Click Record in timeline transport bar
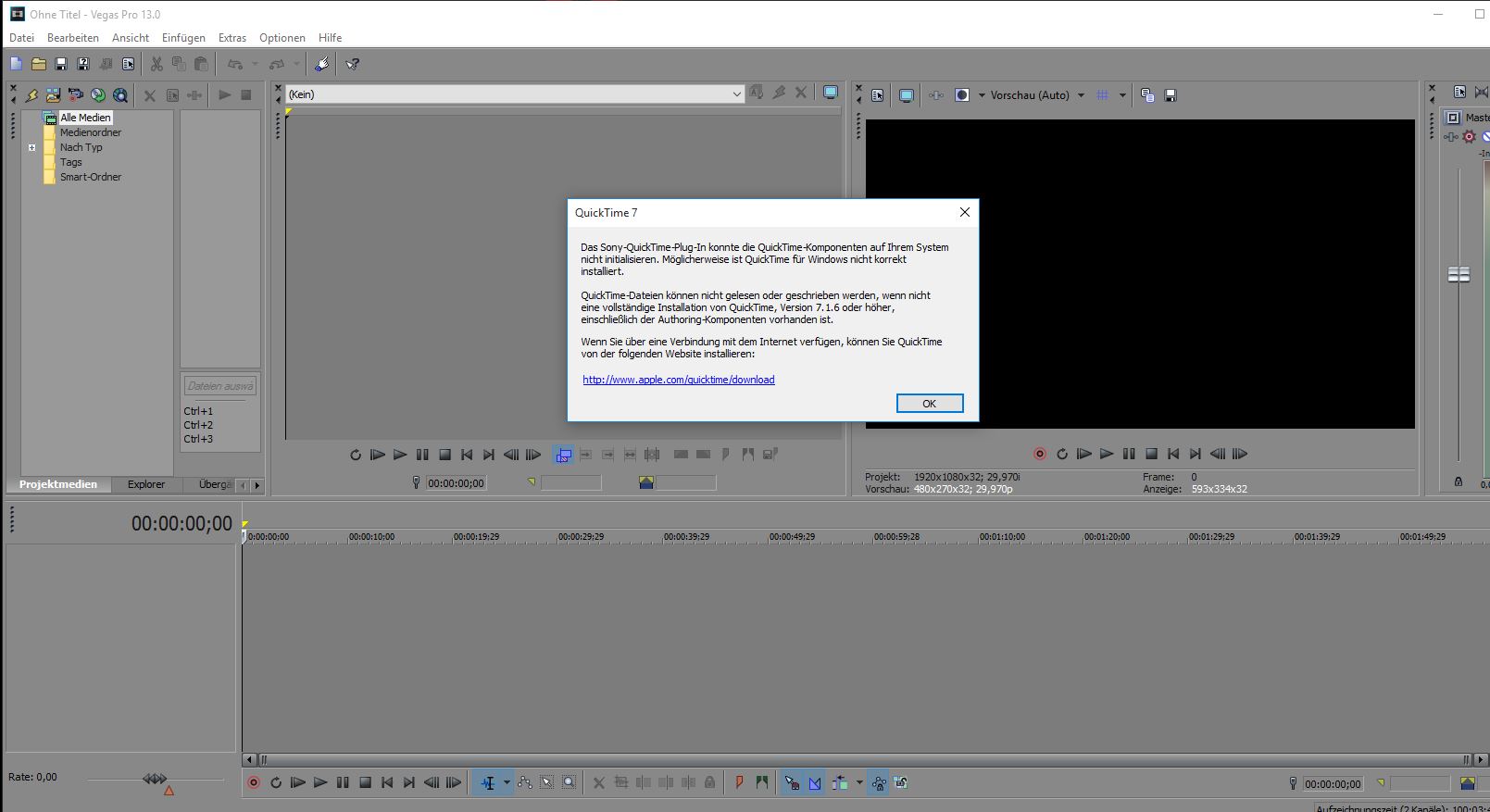Screen dimensions: 1490x812 click(x=254, y=782)
